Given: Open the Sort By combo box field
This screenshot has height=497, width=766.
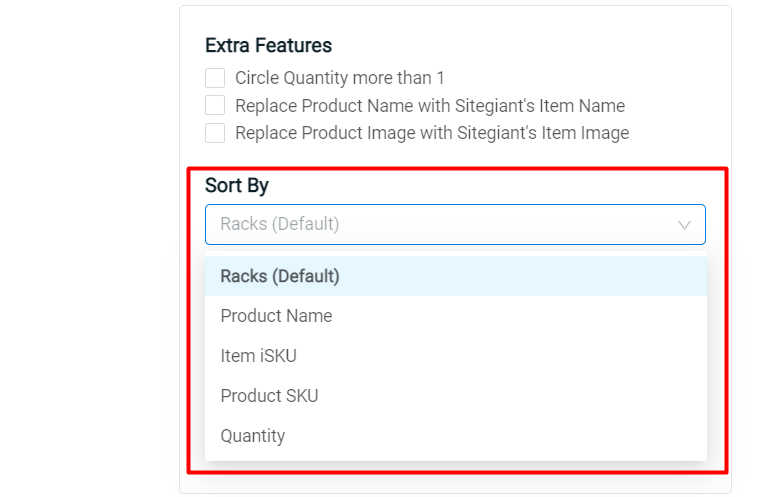Looking at the screenshot, I should click(455, 224).
